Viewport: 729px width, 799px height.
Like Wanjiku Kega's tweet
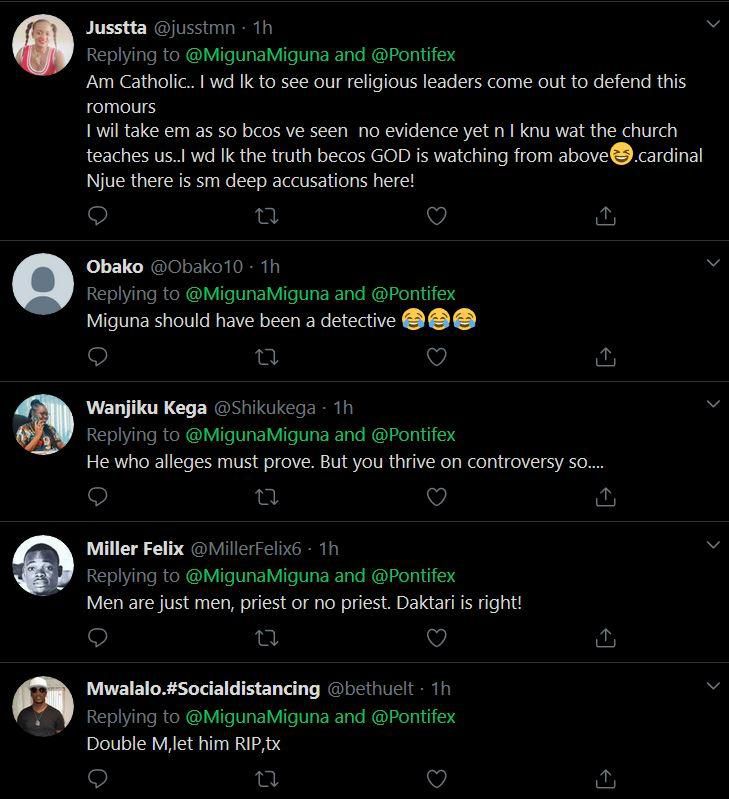(436, 496)
